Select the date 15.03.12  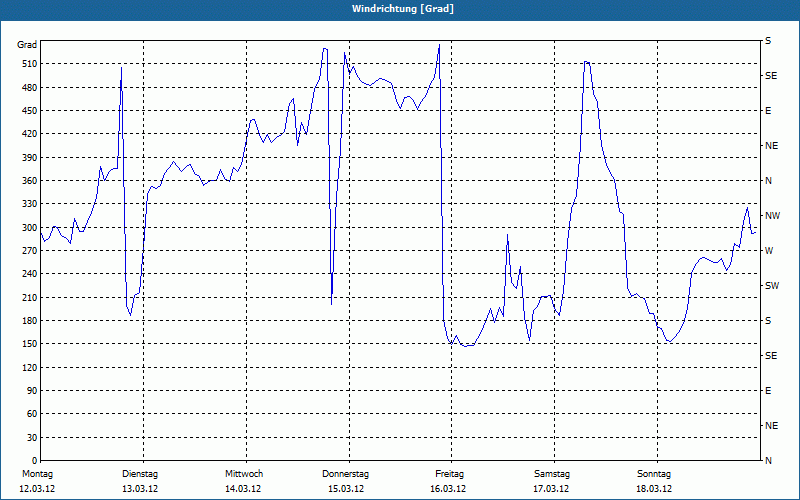(346, 489)
